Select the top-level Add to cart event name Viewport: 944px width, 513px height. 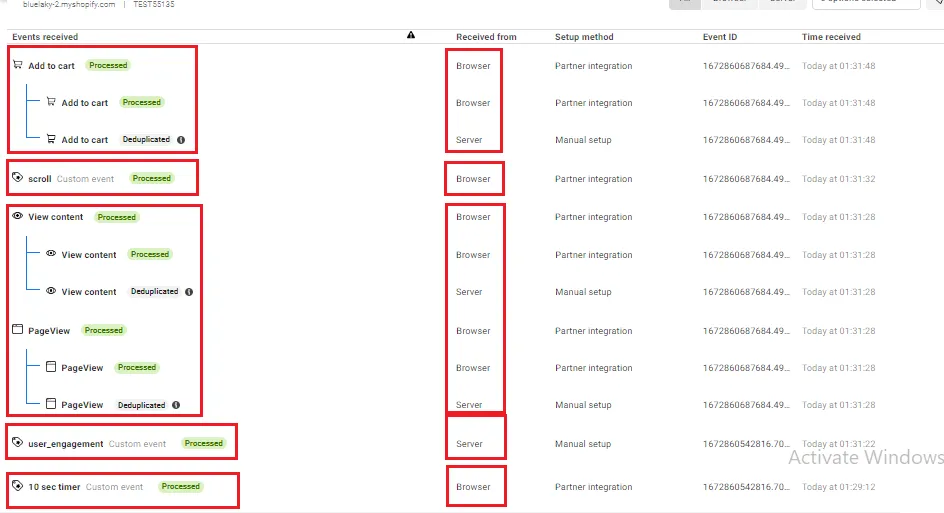51,66
